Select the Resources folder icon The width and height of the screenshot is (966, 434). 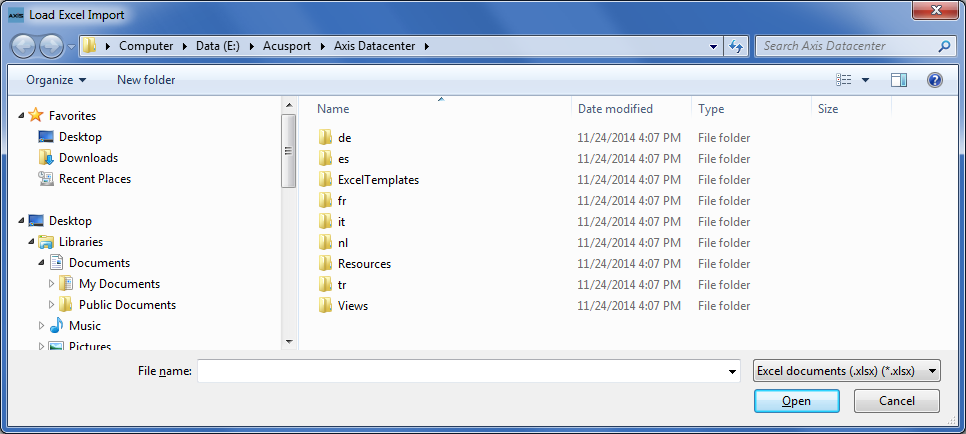click(325, 263)
